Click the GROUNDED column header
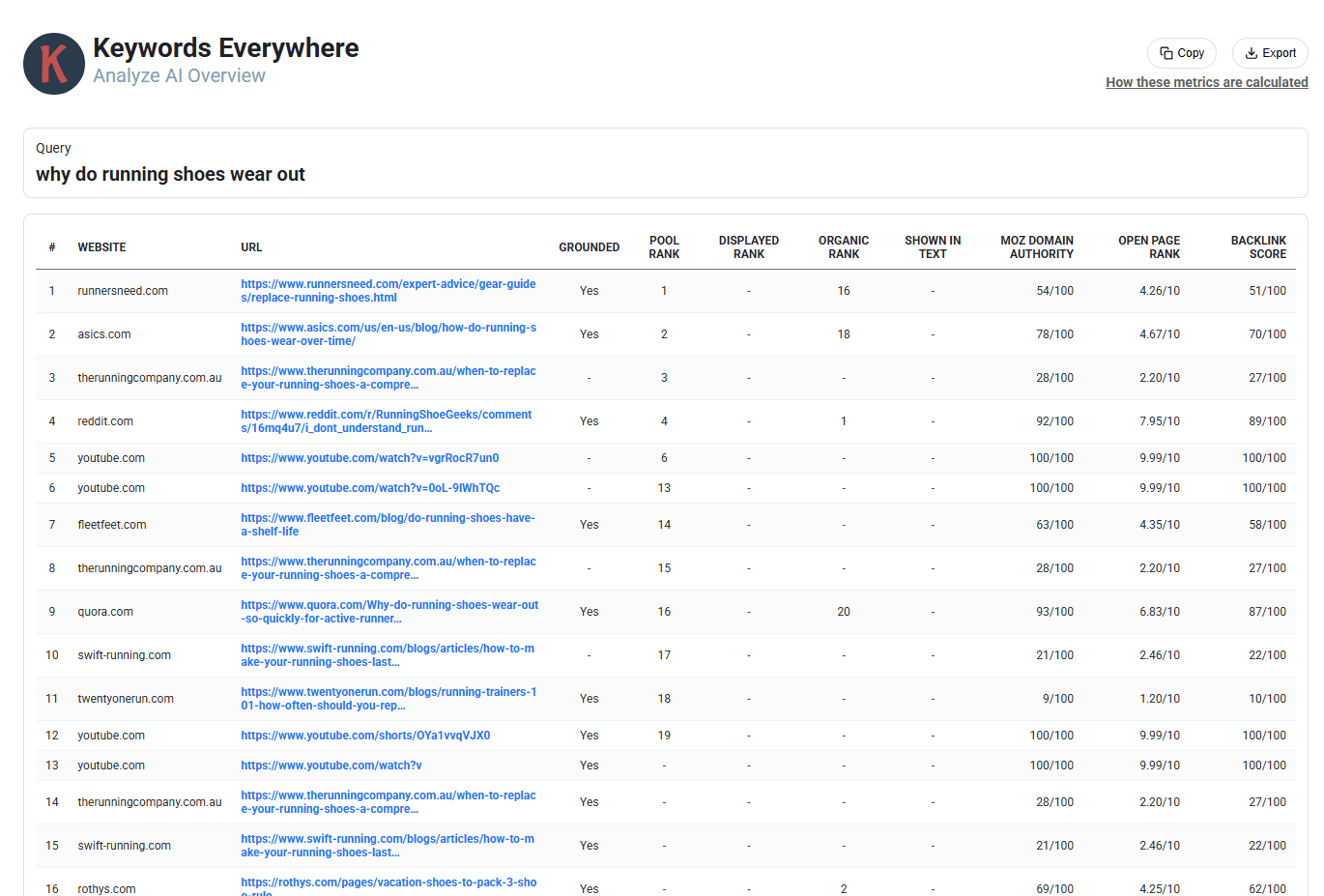This screenshot has width=1324, height=896. [589, 247]
